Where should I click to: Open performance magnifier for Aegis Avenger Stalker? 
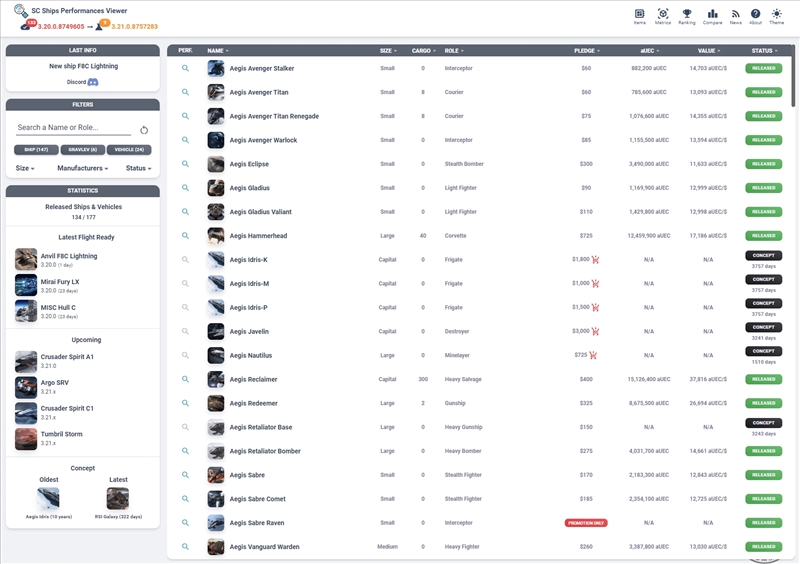click(185, 68)
